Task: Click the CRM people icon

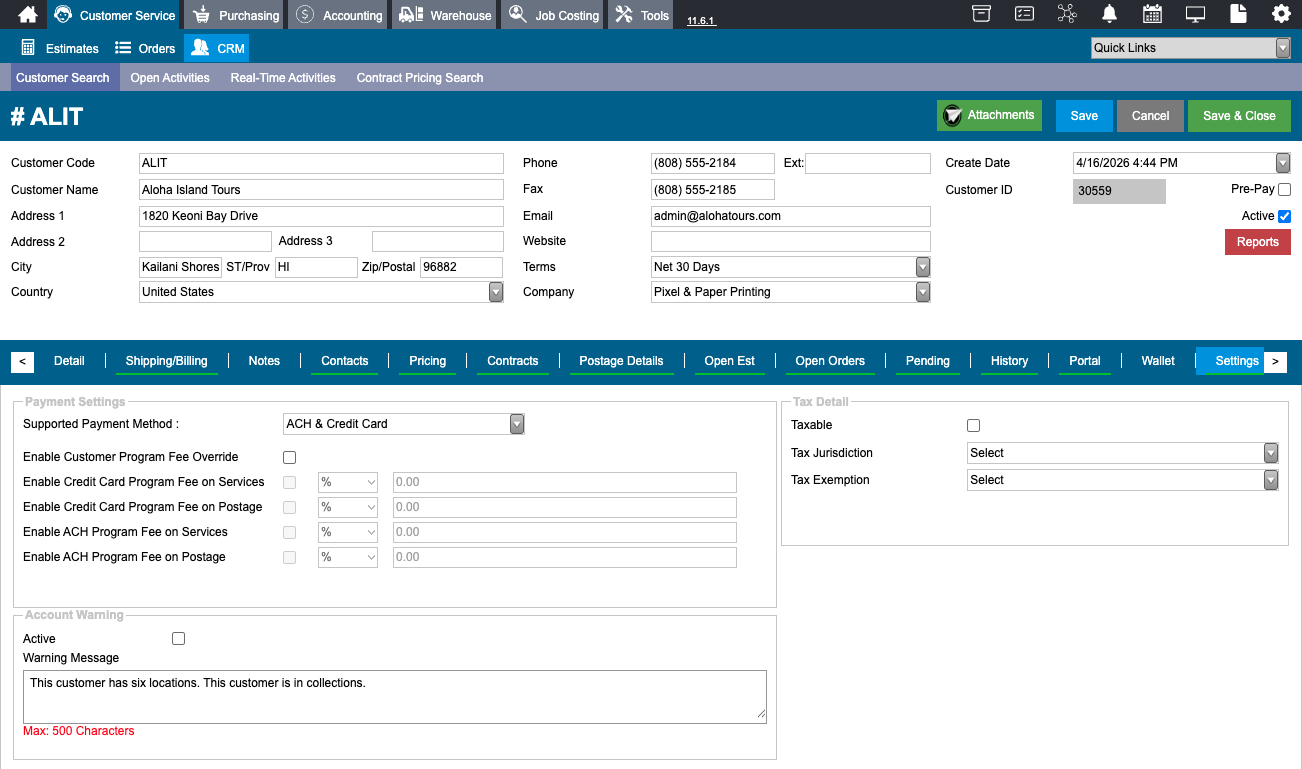Action: 200,48
